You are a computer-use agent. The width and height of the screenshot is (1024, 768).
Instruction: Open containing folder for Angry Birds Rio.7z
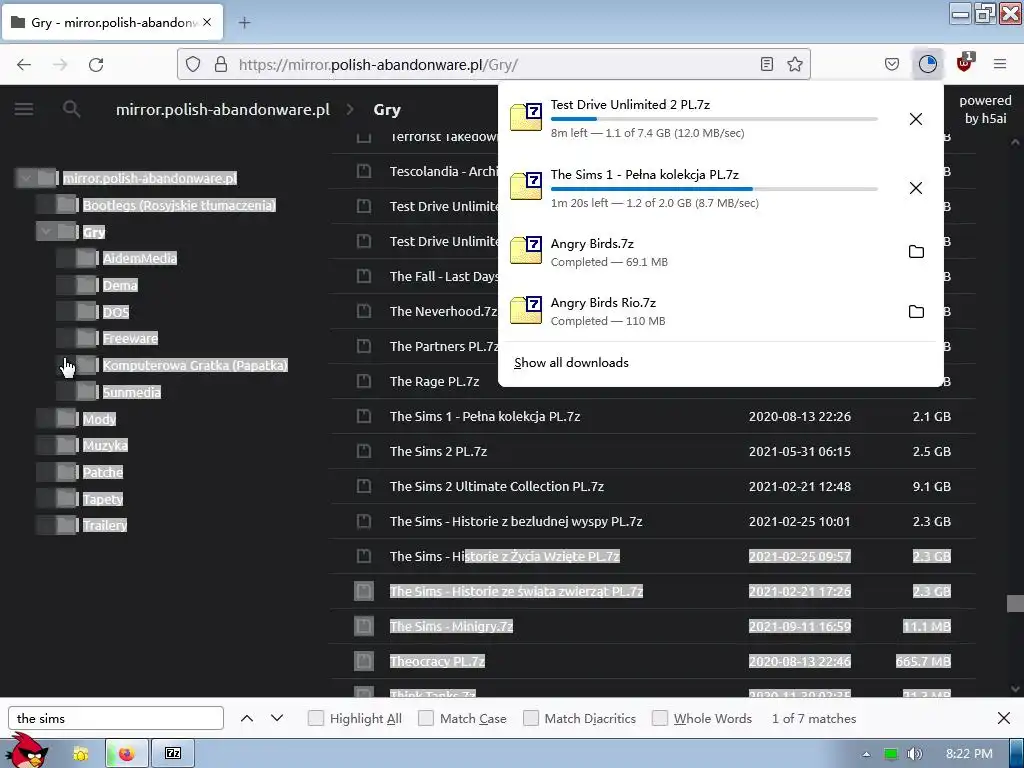(916, 312)
